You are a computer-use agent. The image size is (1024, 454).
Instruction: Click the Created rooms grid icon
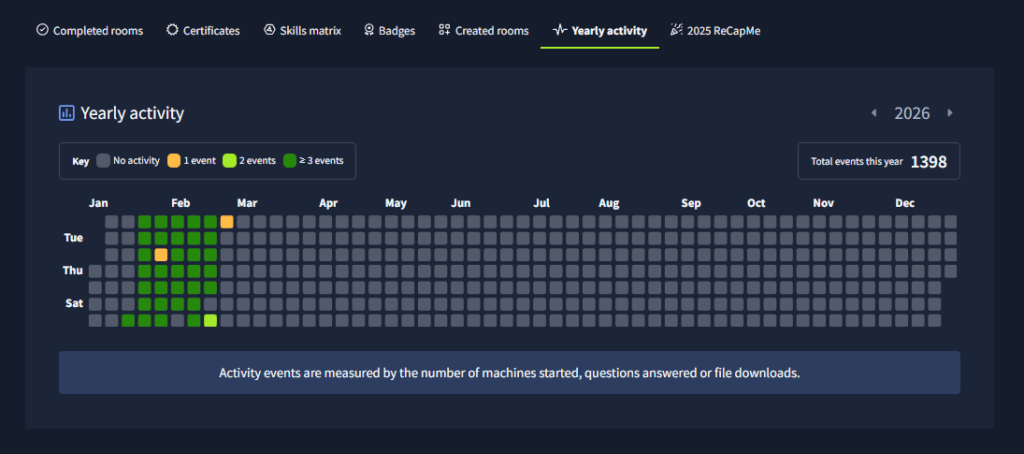click(x=444, y=30)
